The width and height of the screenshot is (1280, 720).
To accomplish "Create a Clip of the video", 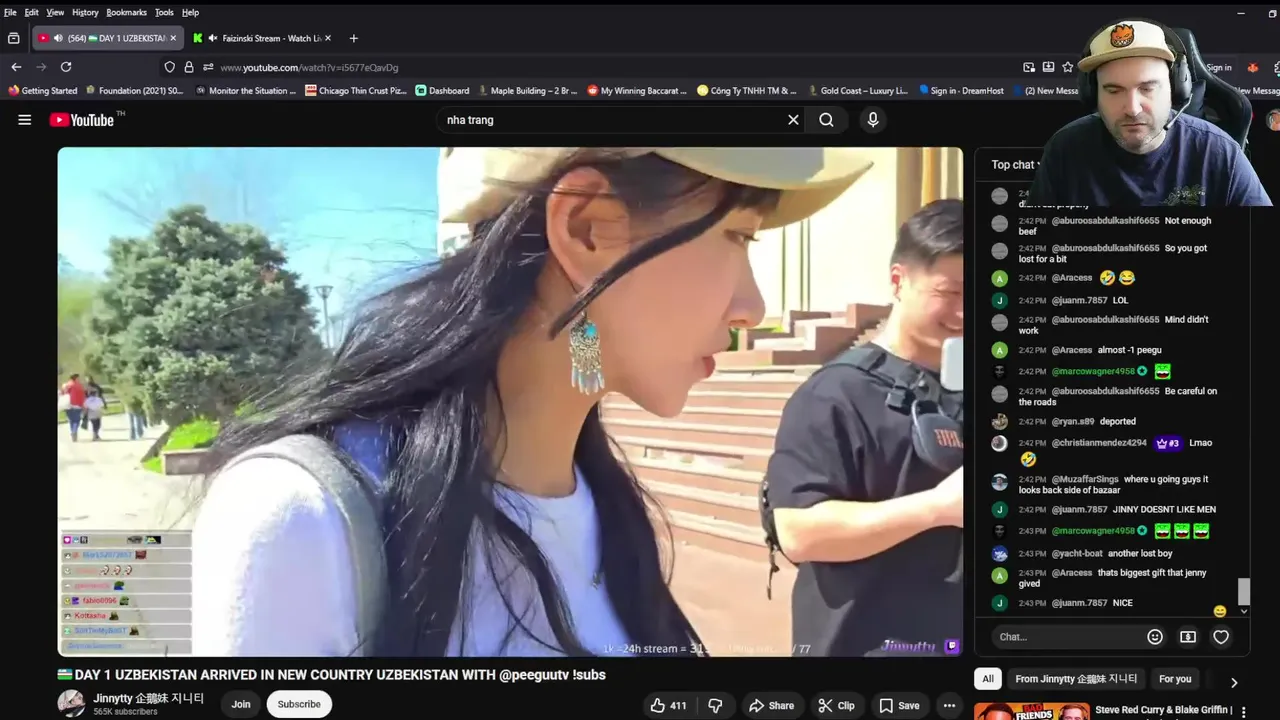I will [836, 705].
